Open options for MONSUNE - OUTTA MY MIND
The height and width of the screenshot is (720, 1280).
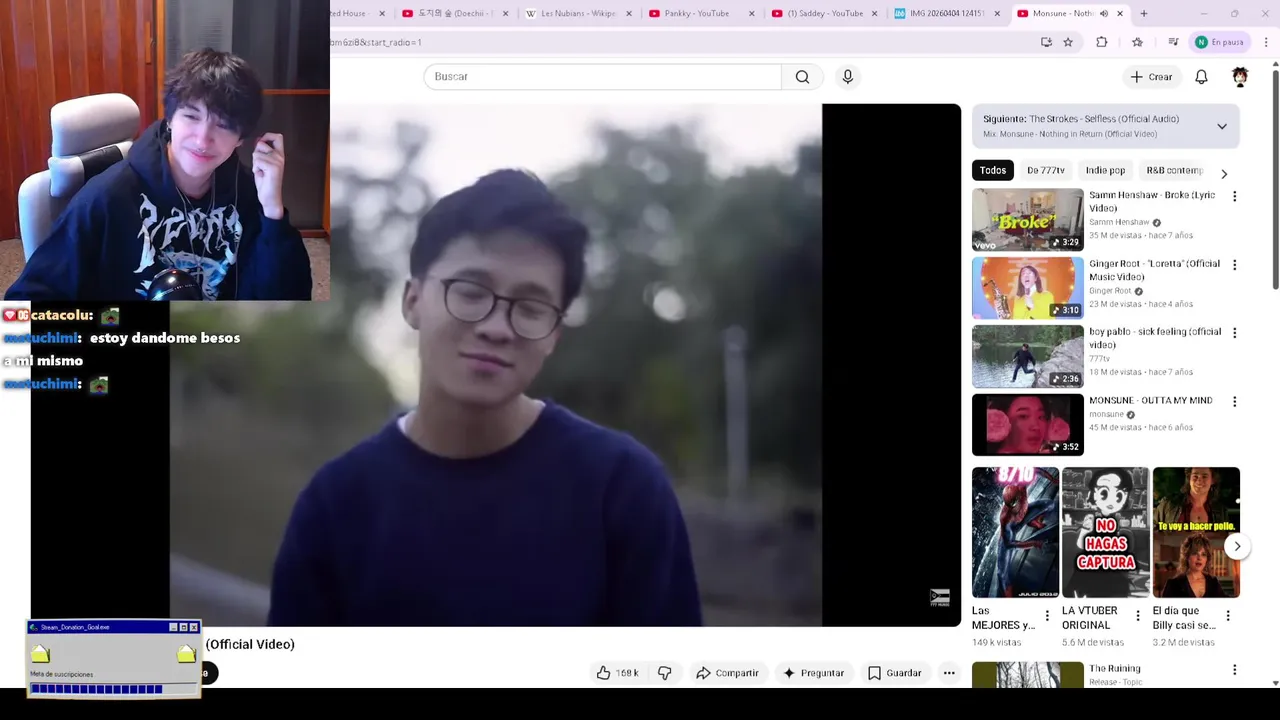(1234, 401)
